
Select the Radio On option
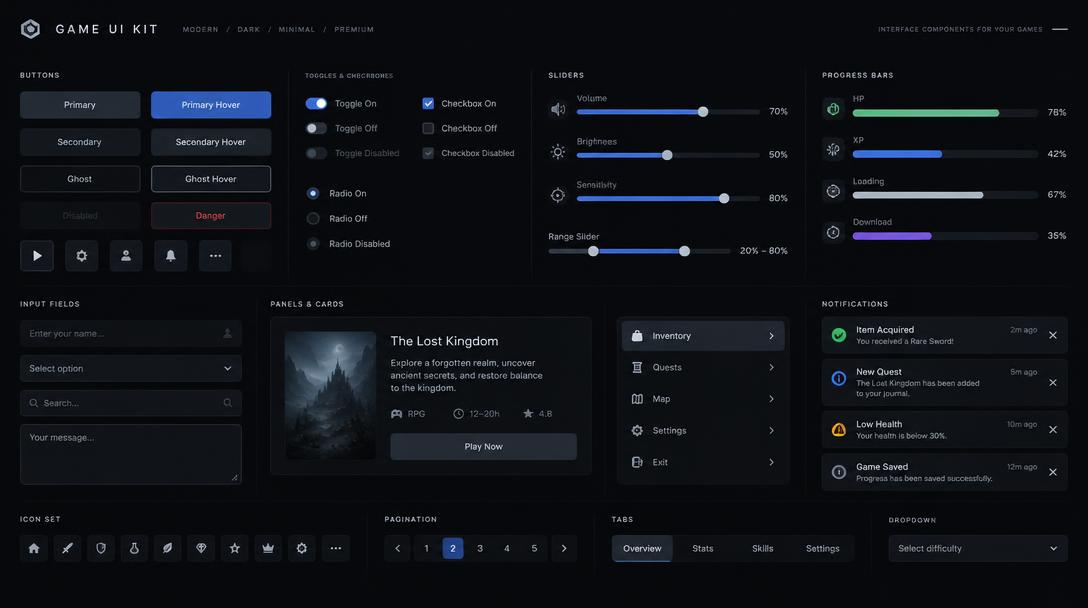point(313,194)
